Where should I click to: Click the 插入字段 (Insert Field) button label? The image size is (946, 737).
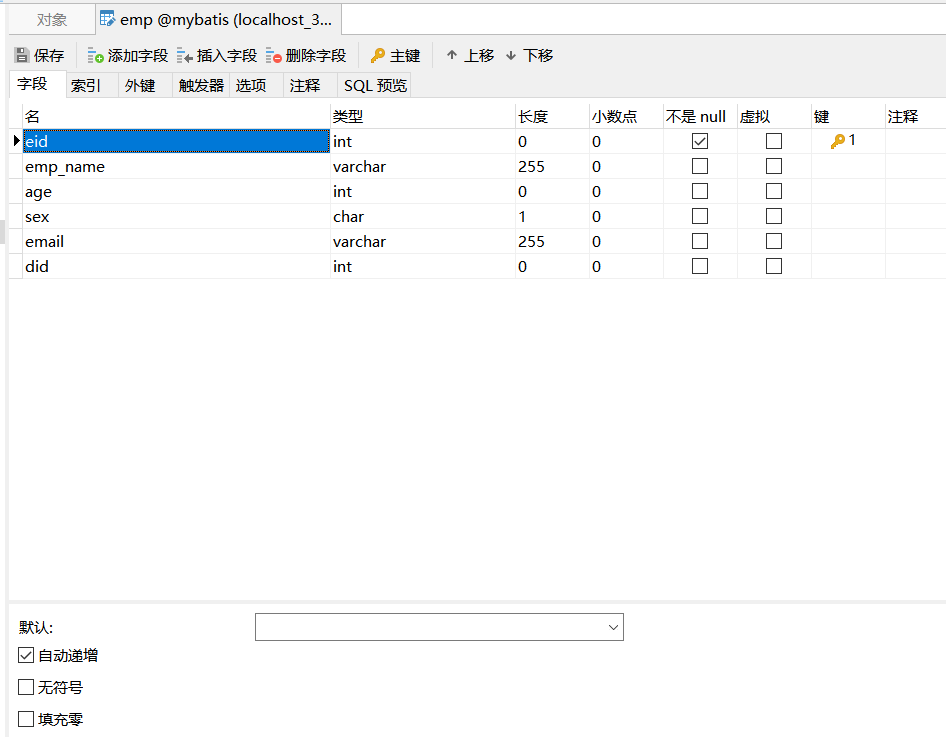tap(227, 55)
